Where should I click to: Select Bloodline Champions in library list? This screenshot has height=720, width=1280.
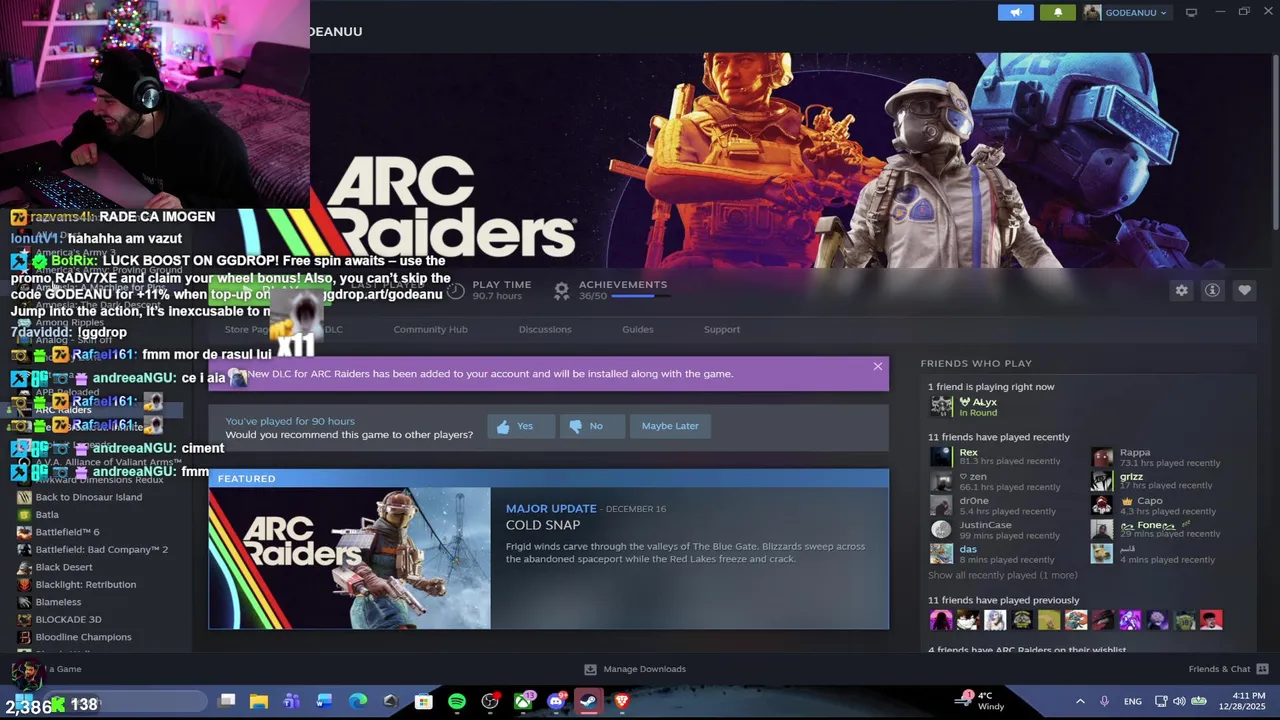[83, 637]
